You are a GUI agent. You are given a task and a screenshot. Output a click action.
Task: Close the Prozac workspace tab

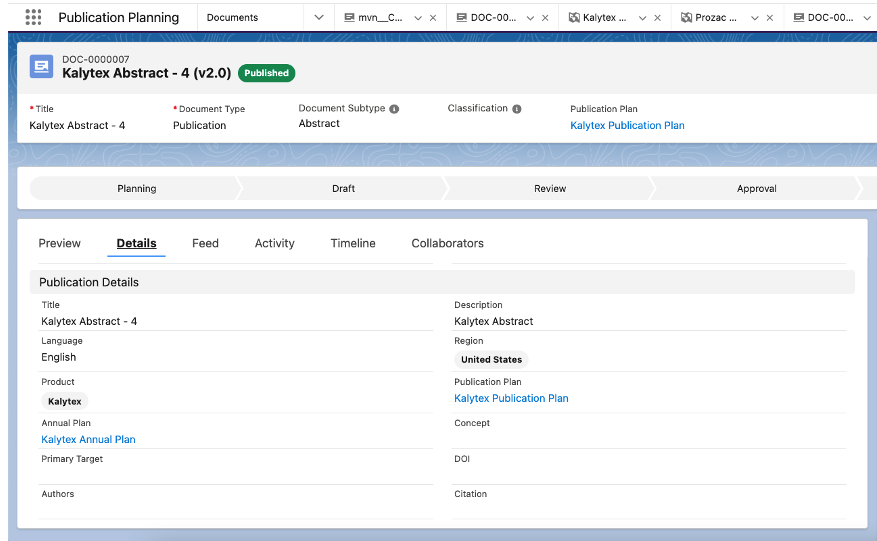(x=769, y=18)
